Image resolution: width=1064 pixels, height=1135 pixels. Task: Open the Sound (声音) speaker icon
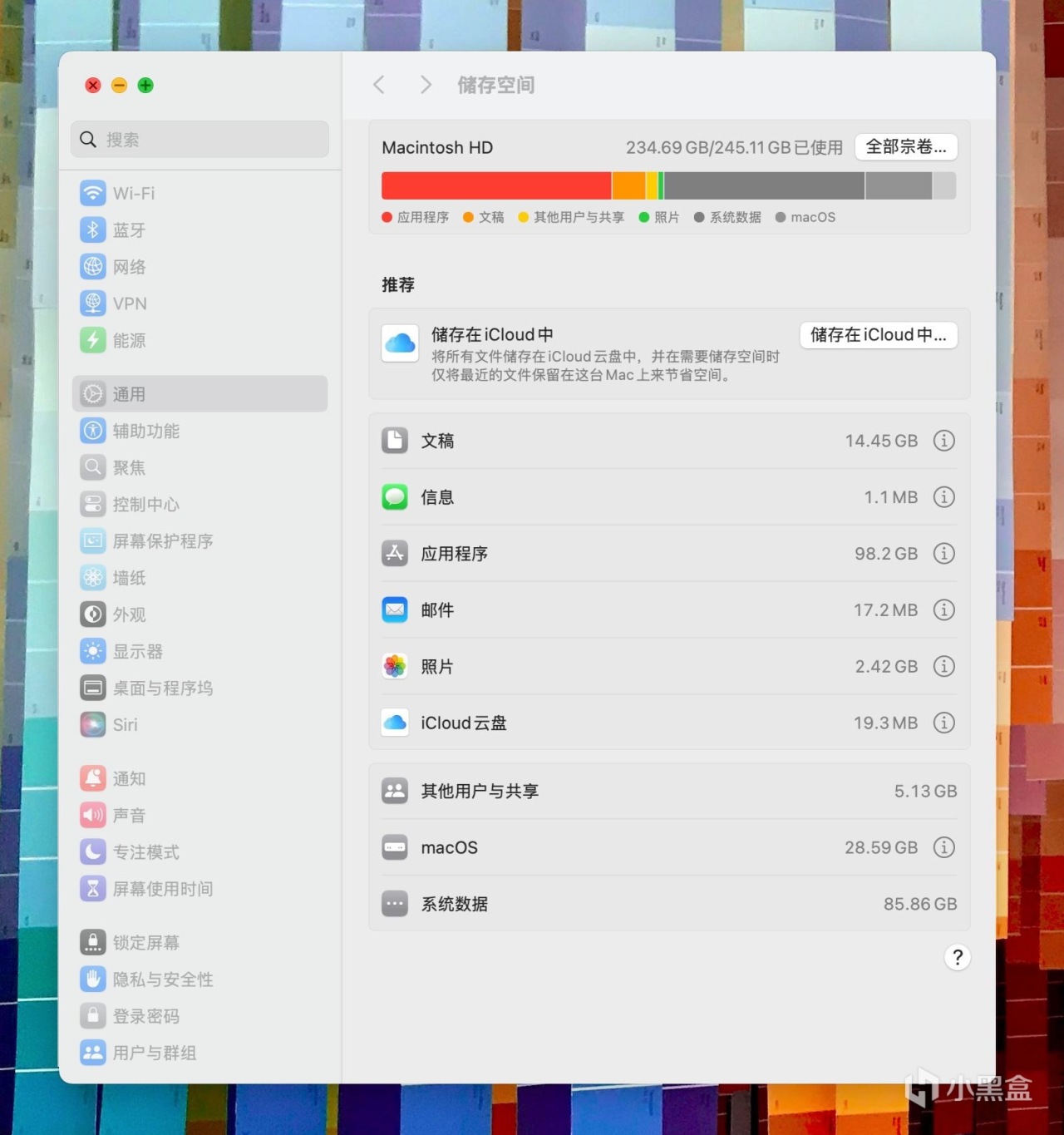tap(93, 815)
